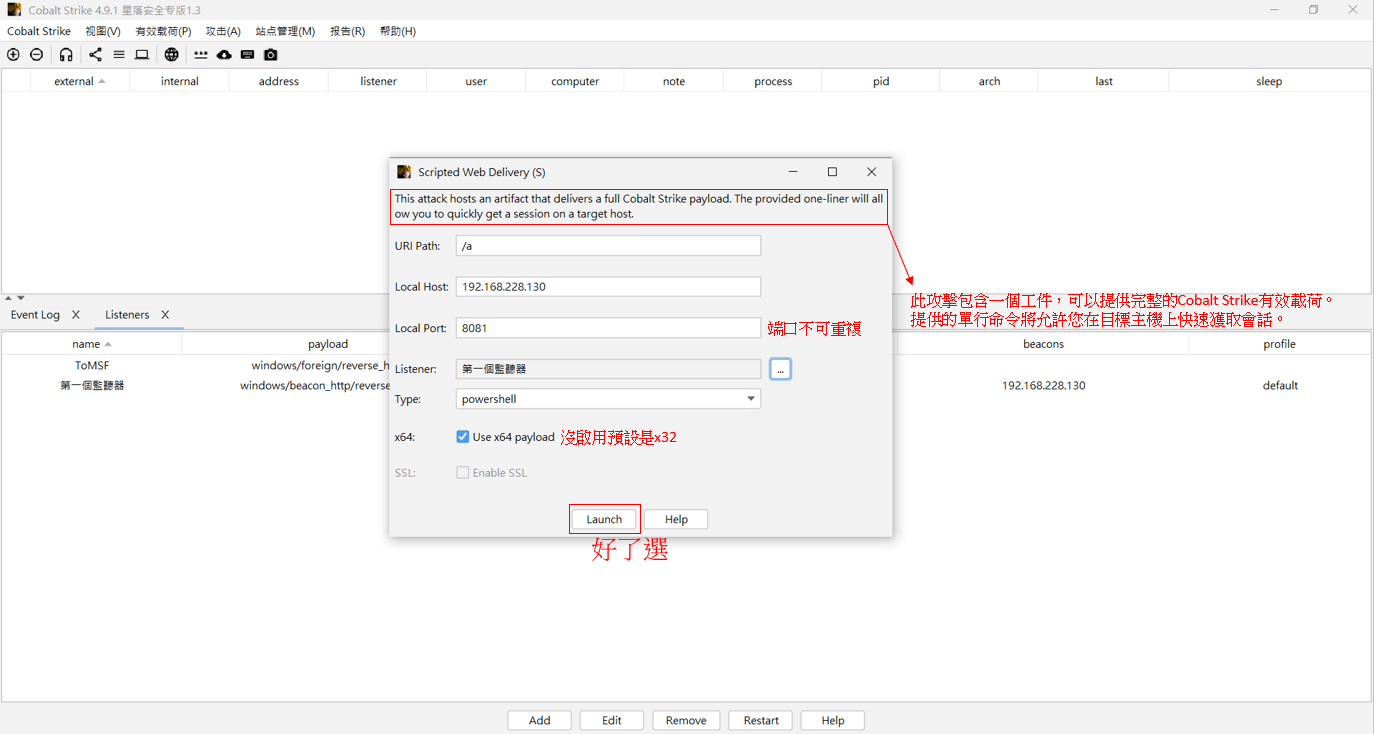Image resolution: width=1374 pixels, height=734 pixels.
Task: Sort sessions by the last column
Action: pyautogui.click(x=1104, y=81)
